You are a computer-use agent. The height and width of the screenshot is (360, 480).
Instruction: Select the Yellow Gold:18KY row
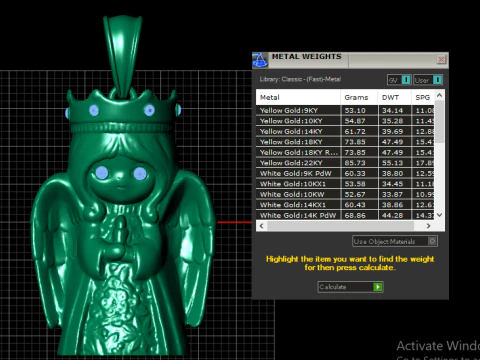345,142
